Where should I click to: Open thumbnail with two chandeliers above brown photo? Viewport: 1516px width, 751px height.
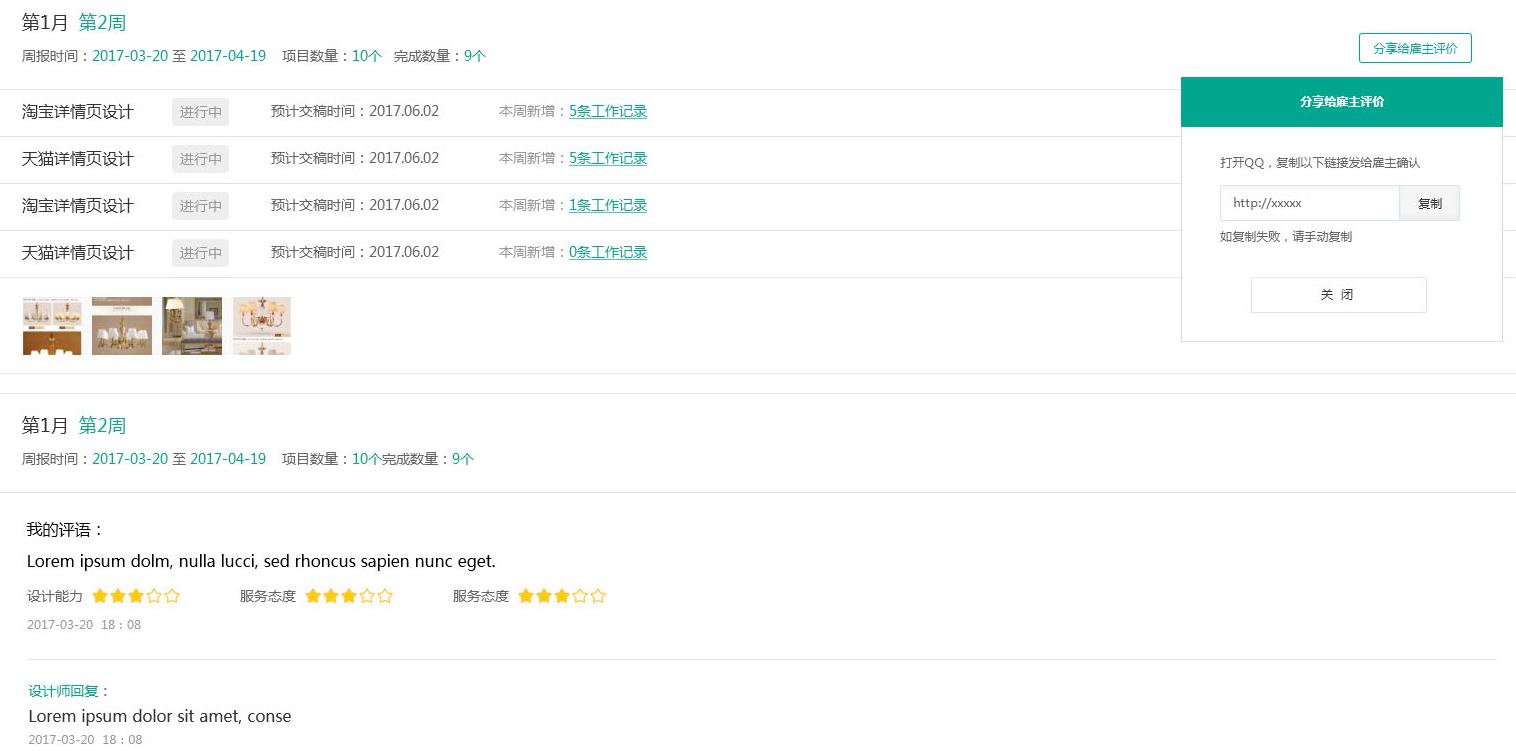coord(52,326)
